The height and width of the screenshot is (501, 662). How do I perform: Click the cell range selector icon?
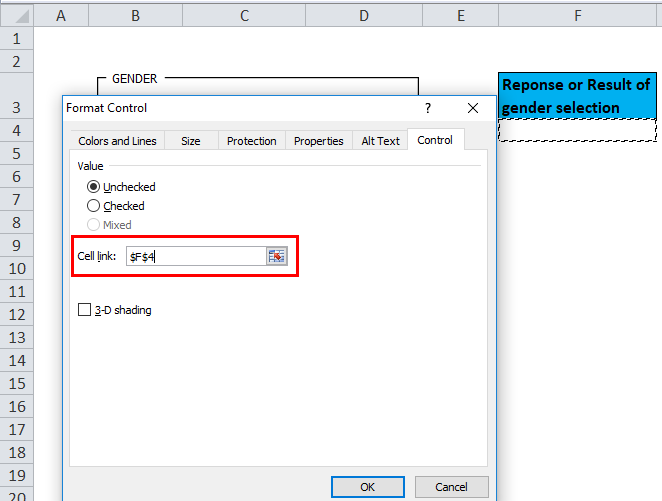(x=277, y=256)
